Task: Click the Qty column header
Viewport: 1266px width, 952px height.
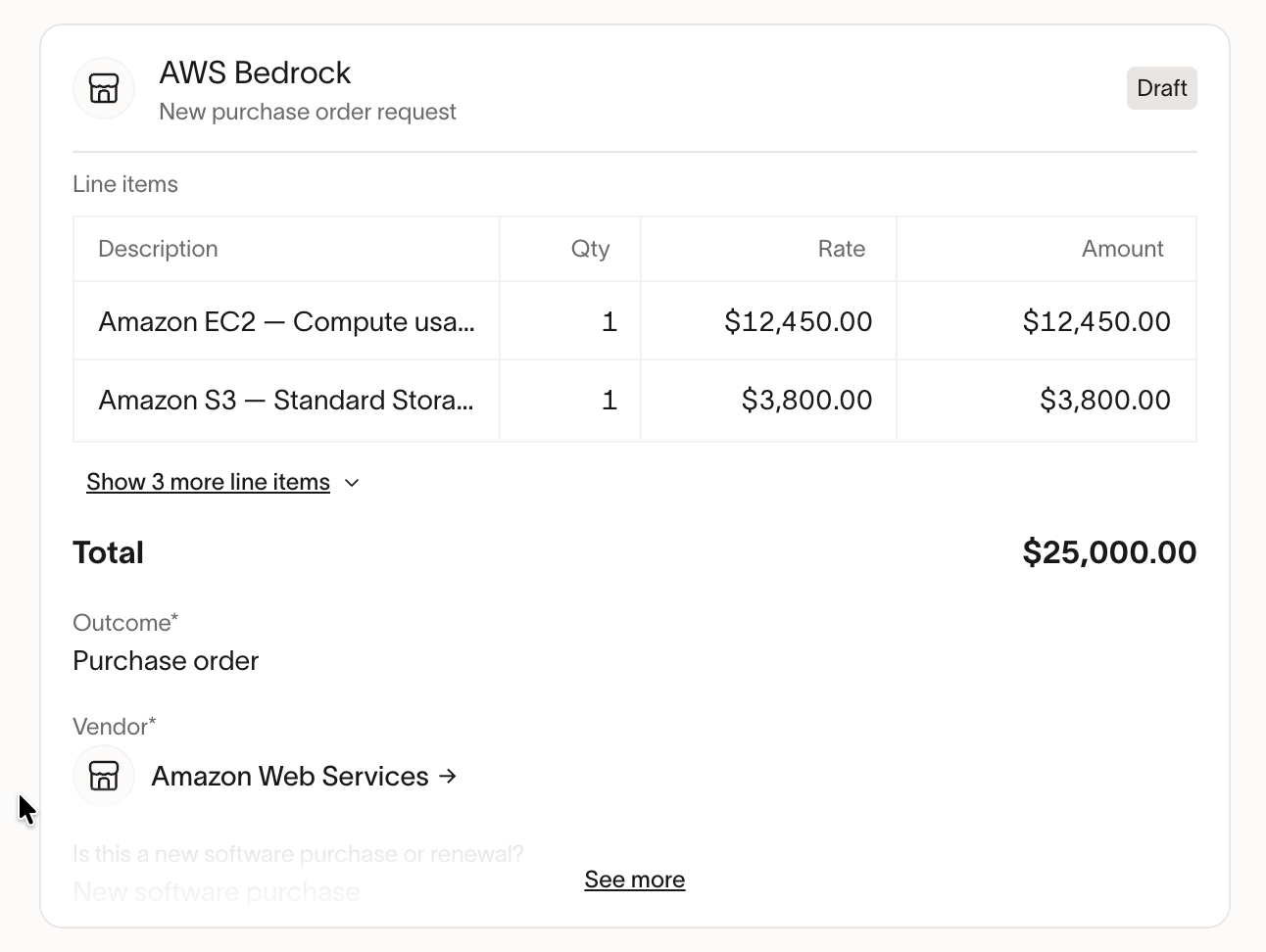Action: coord(591,249)
